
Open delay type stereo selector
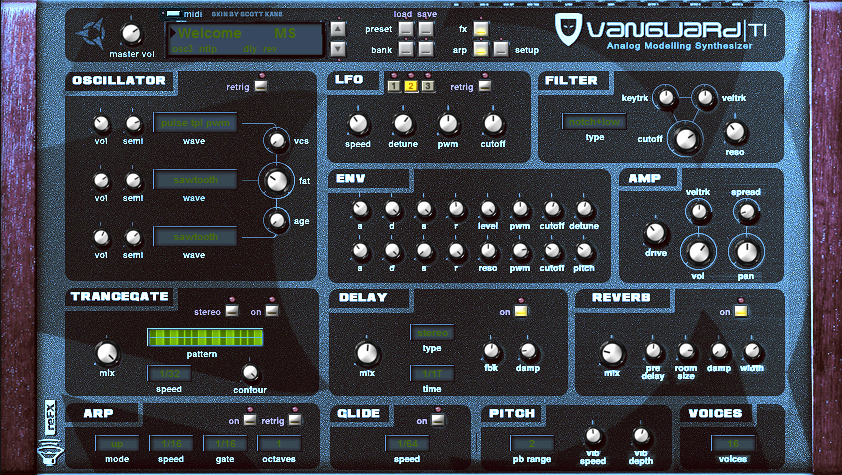[x=432, y=332]
